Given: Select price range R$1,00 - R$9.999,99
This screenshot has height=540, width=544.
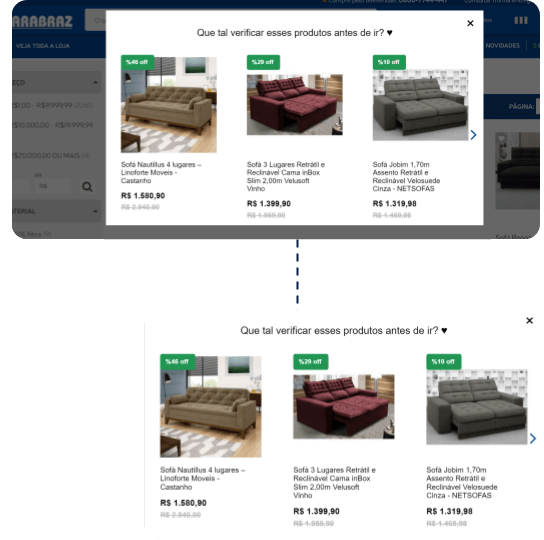Looking at the screenshot, I should pyautogui.click(x=52, y=105).
